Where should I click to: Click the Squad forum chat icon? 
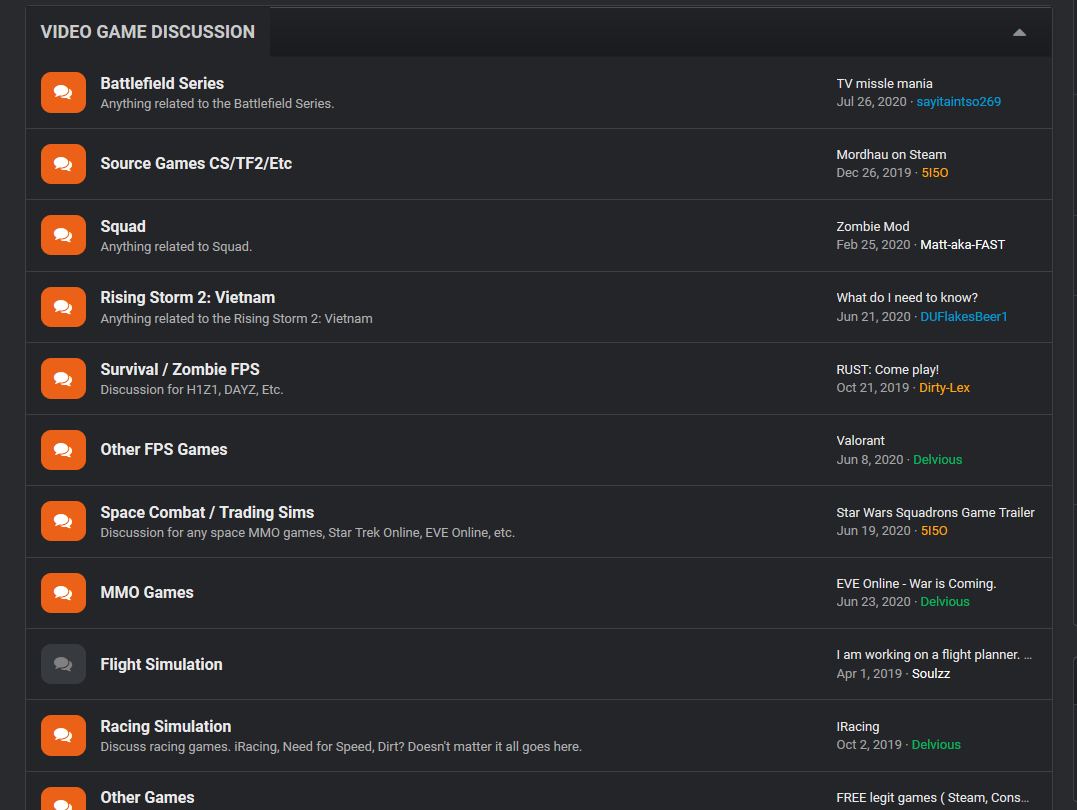(x=63, y=235)
